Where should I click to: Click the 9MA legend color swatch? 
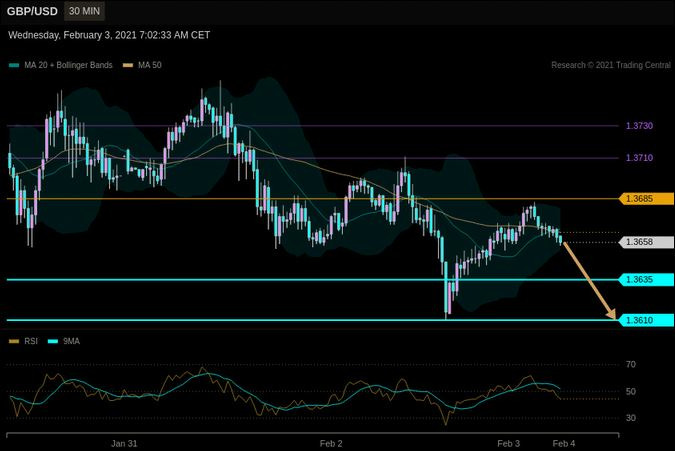(53, 341)
